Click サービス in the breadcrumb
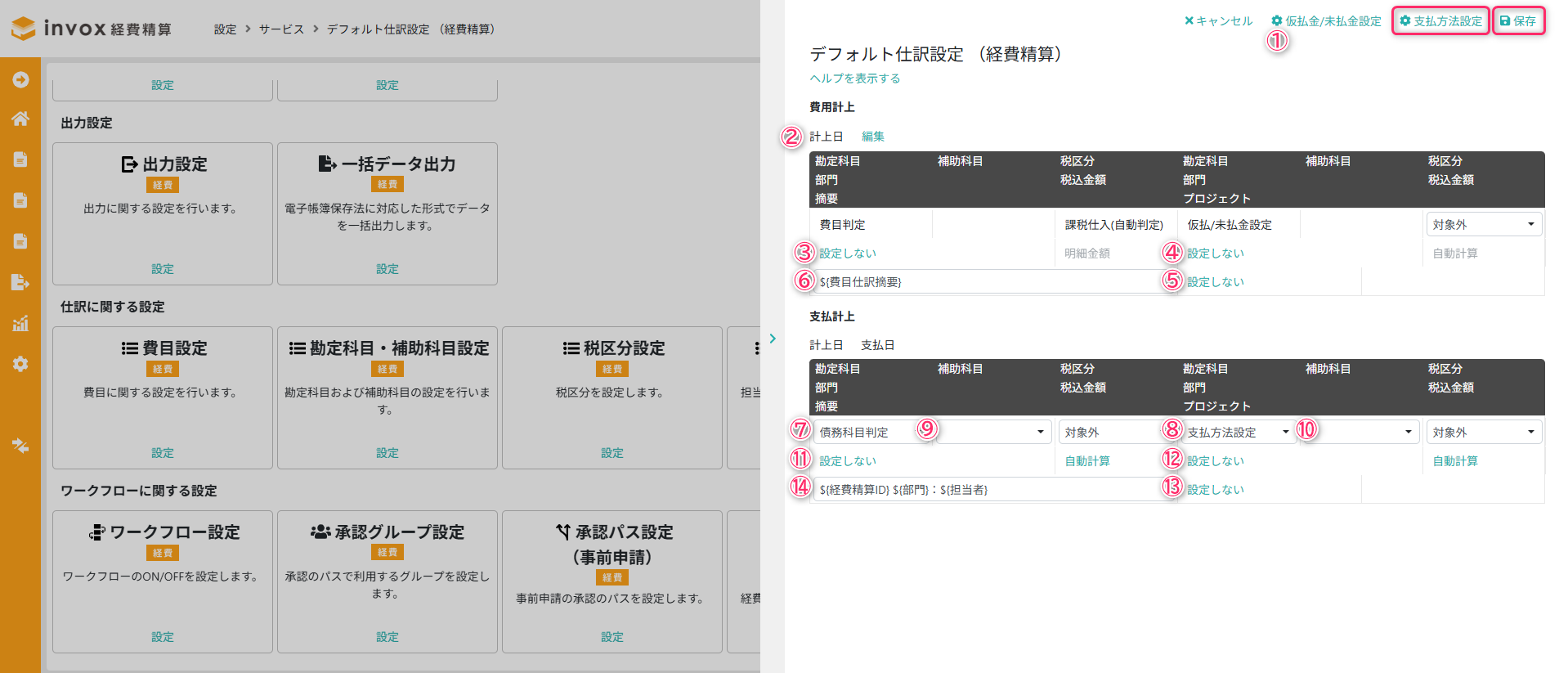1568x673 pixels. coord(281,29)
